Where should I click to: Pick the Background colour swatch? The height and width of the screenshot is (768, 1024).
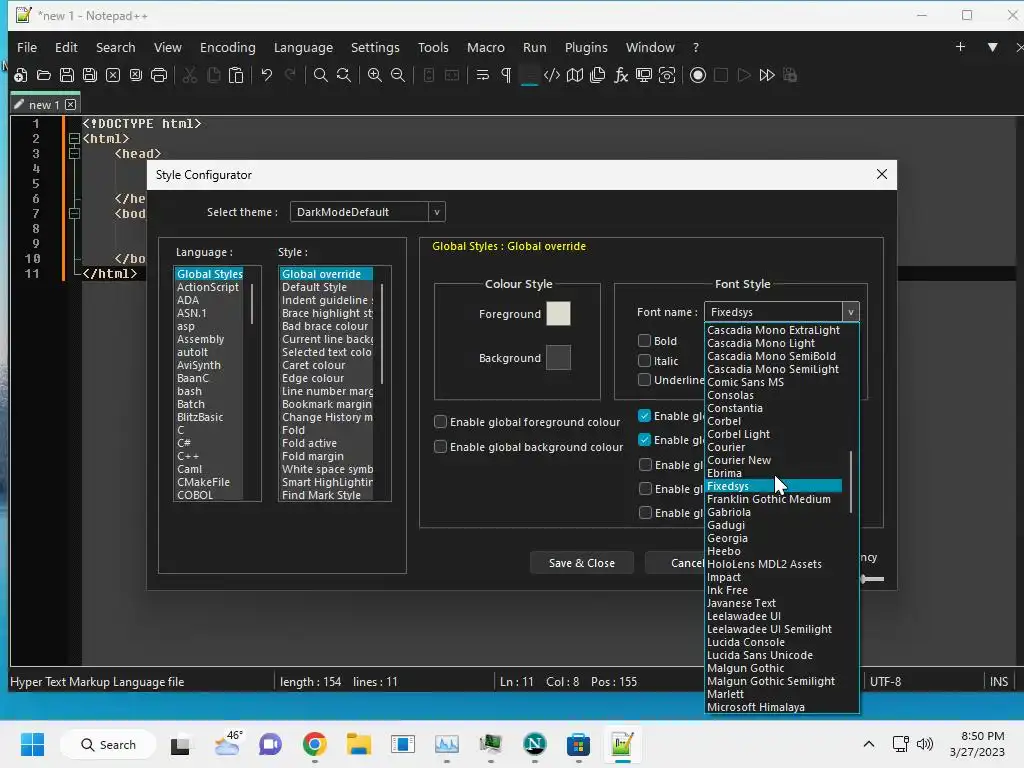(x=558, y=357)
